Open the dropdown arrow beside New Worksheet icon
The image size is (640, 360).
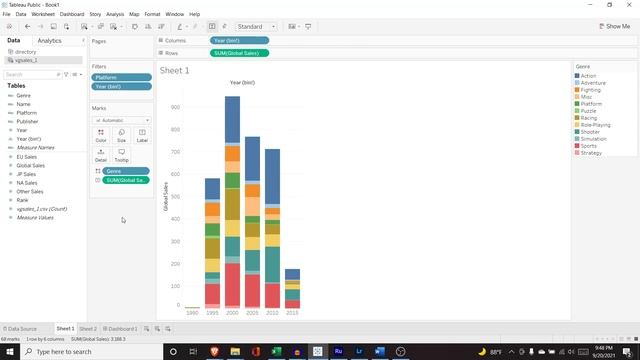click(92, 27)
